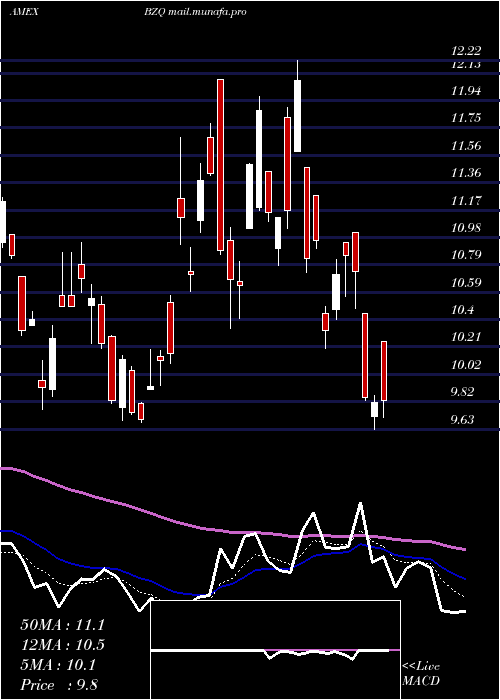Click the tallest red candle near 12.1
The height and width of the screenshot is (700, 500).
220,165
